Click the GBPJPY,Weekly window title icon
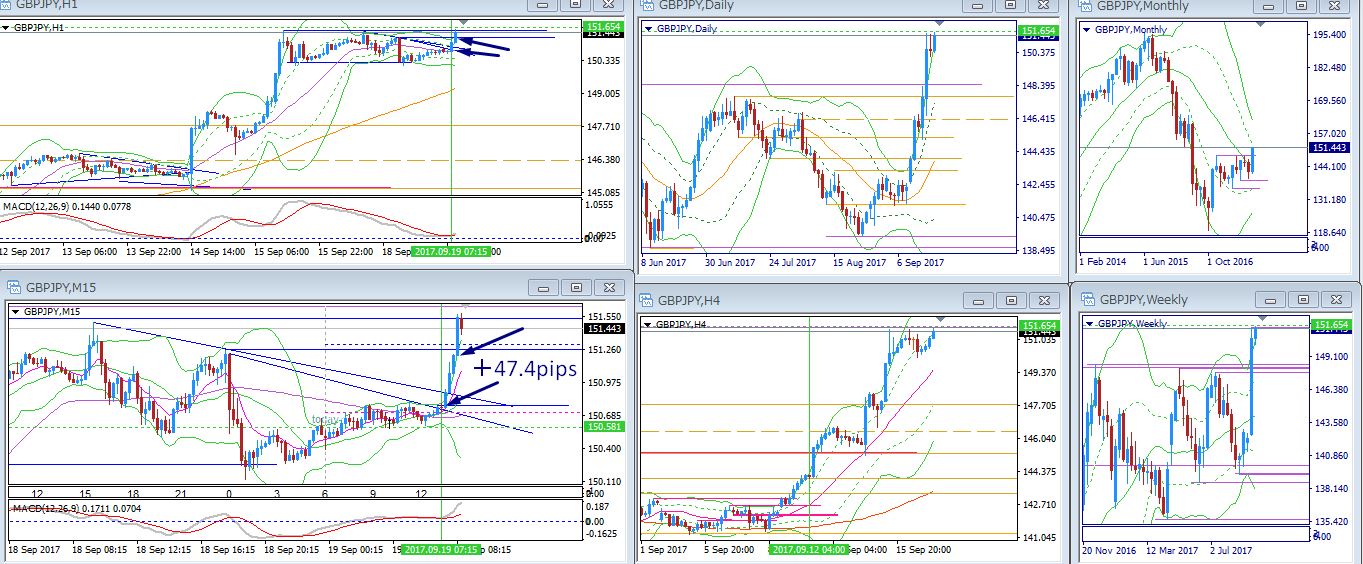1363x564 pixels. coord(1085,299)
